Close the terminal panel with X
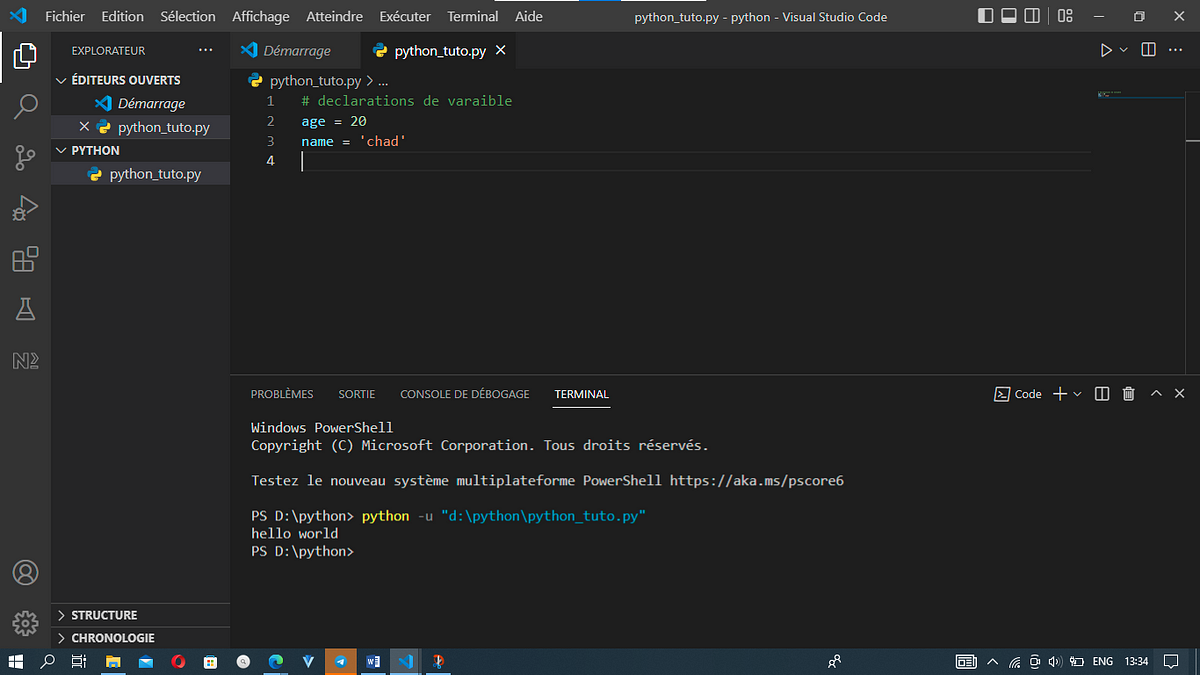1200x675 pixels. tap(1180, 394)
